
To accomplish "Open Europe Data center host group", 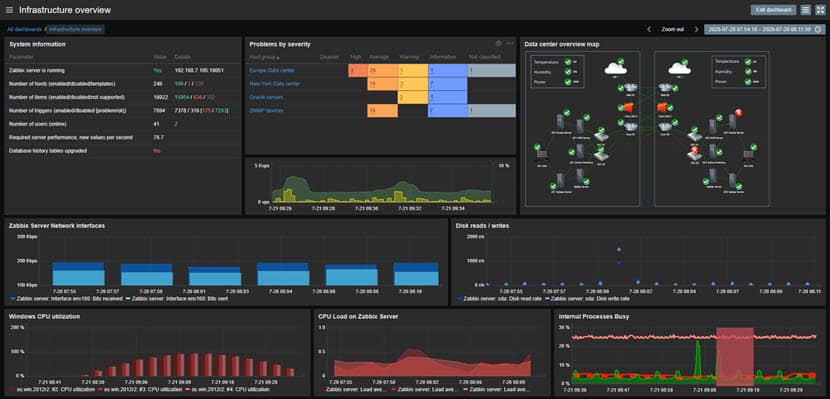I will [x=272, y=70].
